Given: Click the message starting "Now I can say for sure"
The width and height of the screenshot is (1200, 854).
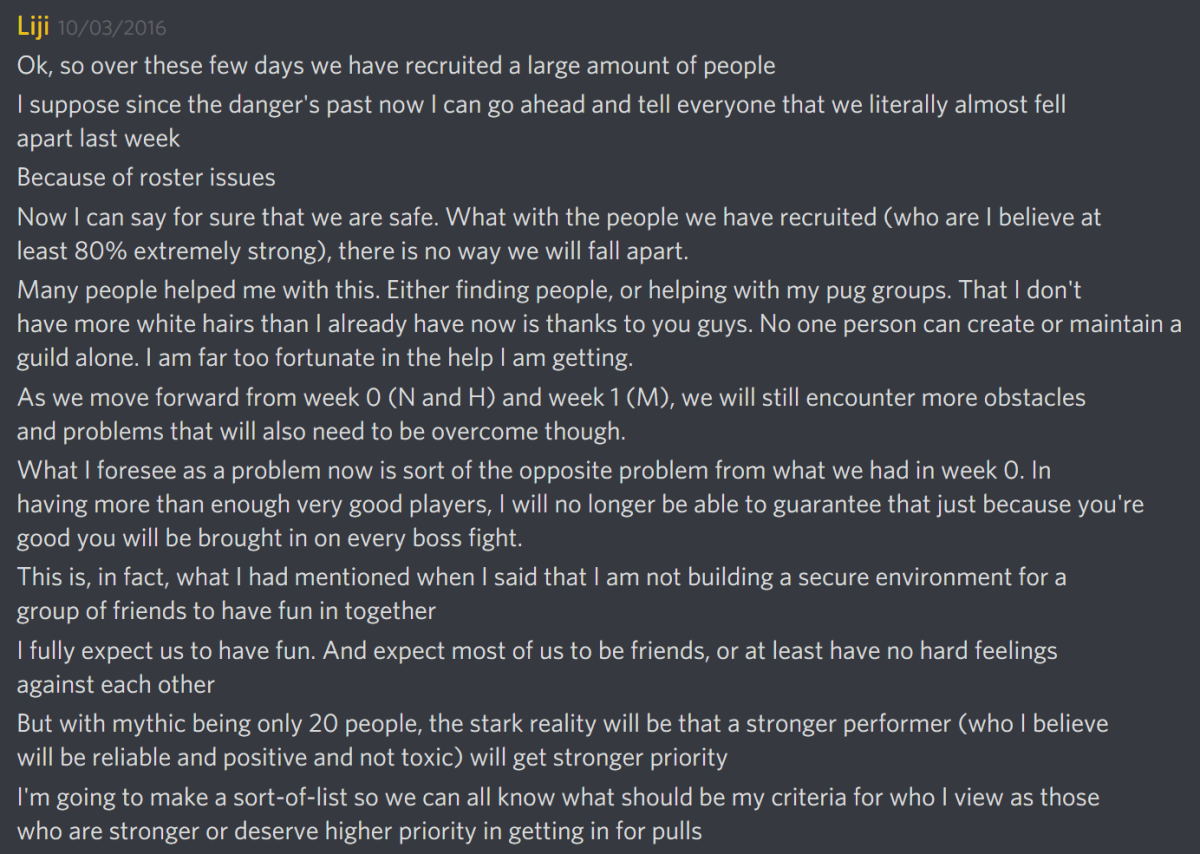Looking at the screenshot, I should [x=558, y=215].
